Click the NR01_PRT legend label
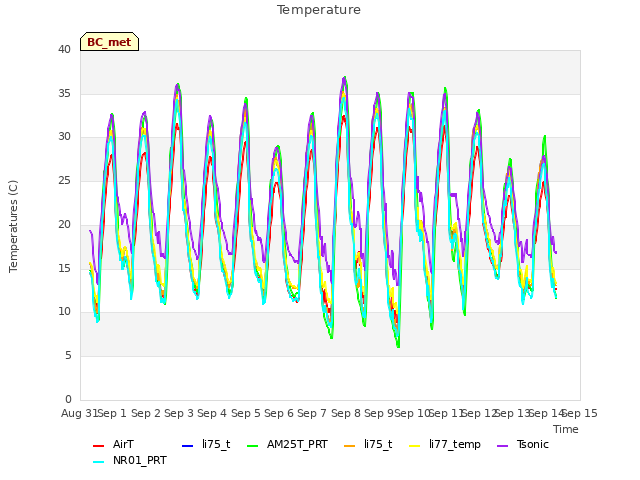 [x=140, y=460]
